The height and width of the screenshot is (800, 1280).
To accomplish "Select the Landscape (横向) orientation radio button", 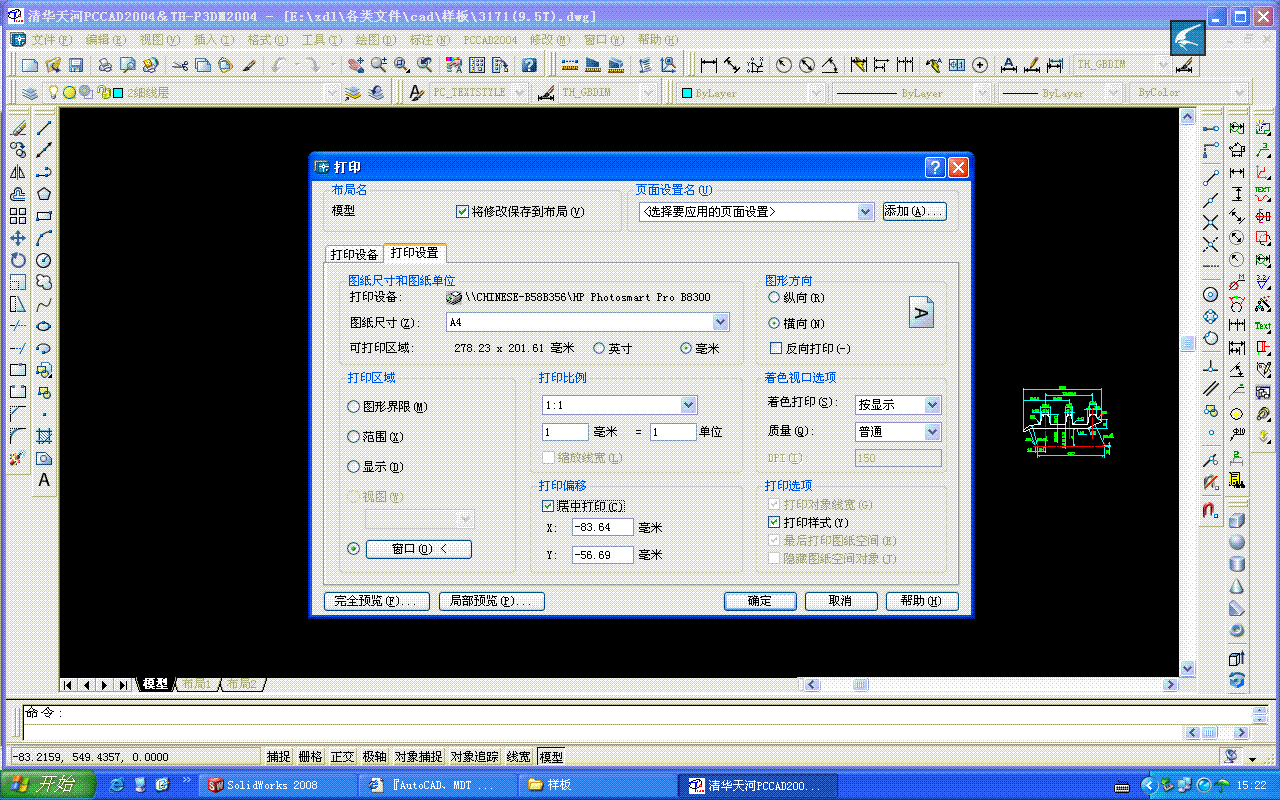I will click(x=774, y=323).
